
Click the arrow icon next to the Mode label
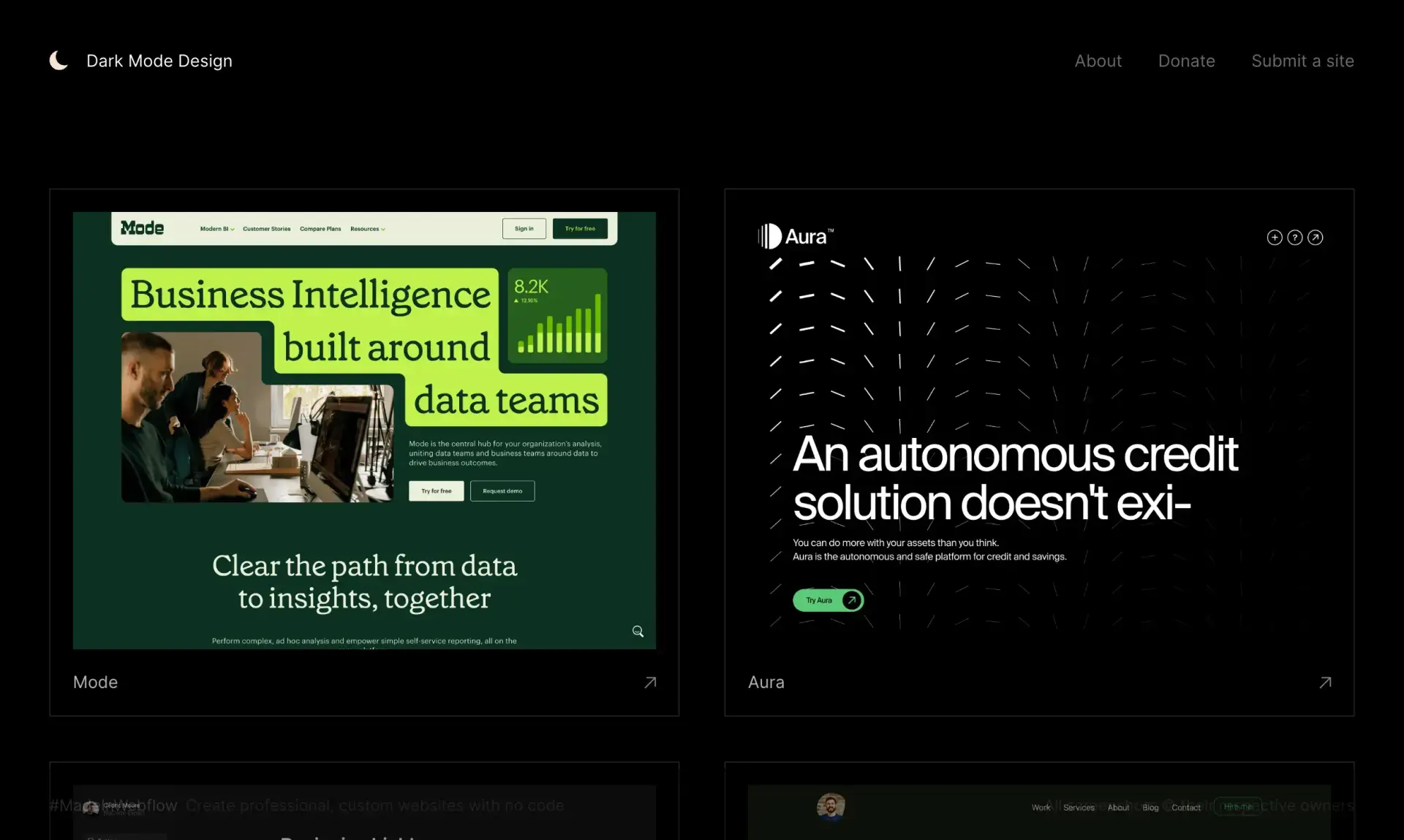(x=650, y=682)
